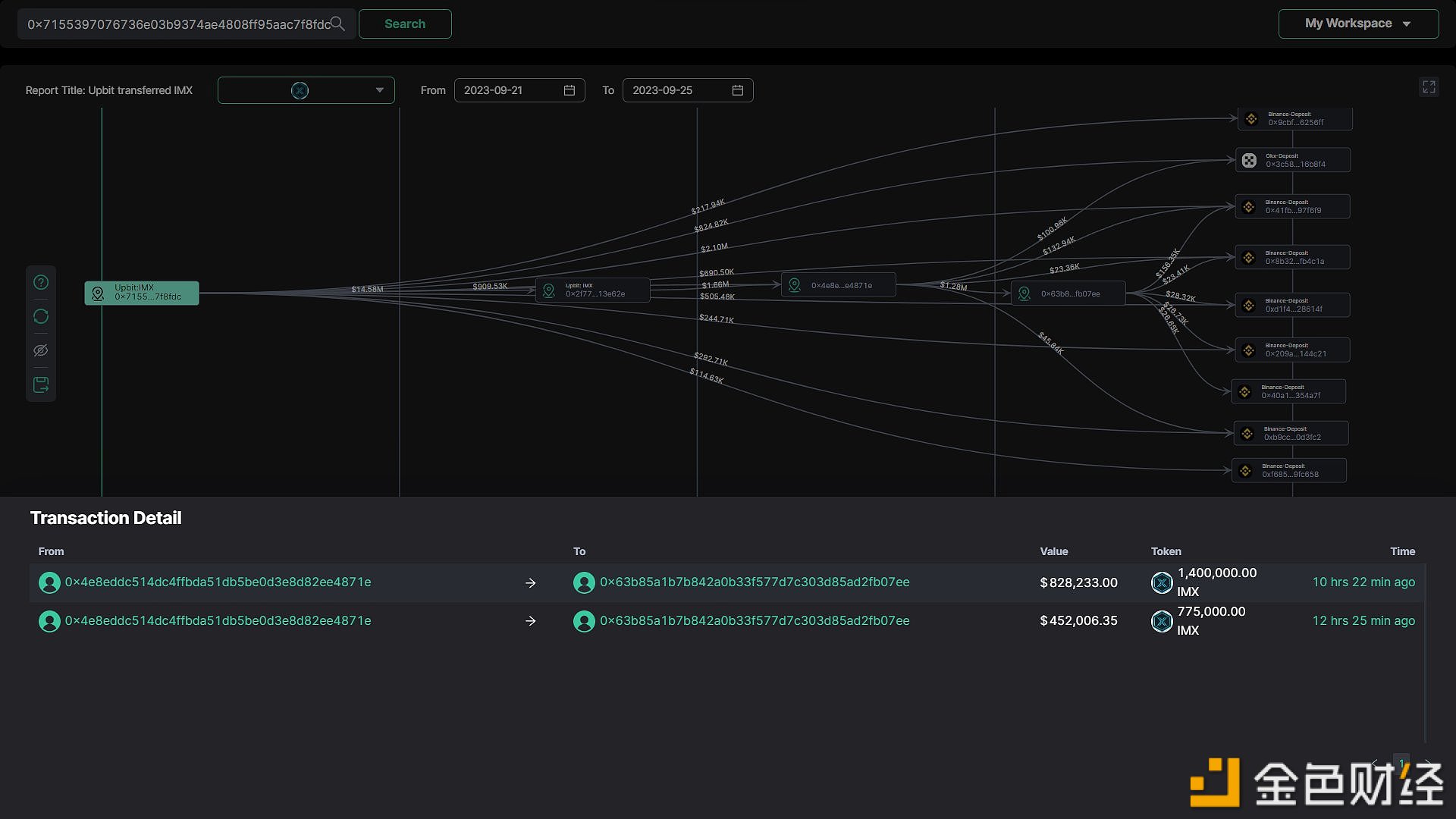The height and width of the screenshot is (819, 1456).
Task: Click sender avatar icon in $828,233.00 row
Action: point(49,582)
